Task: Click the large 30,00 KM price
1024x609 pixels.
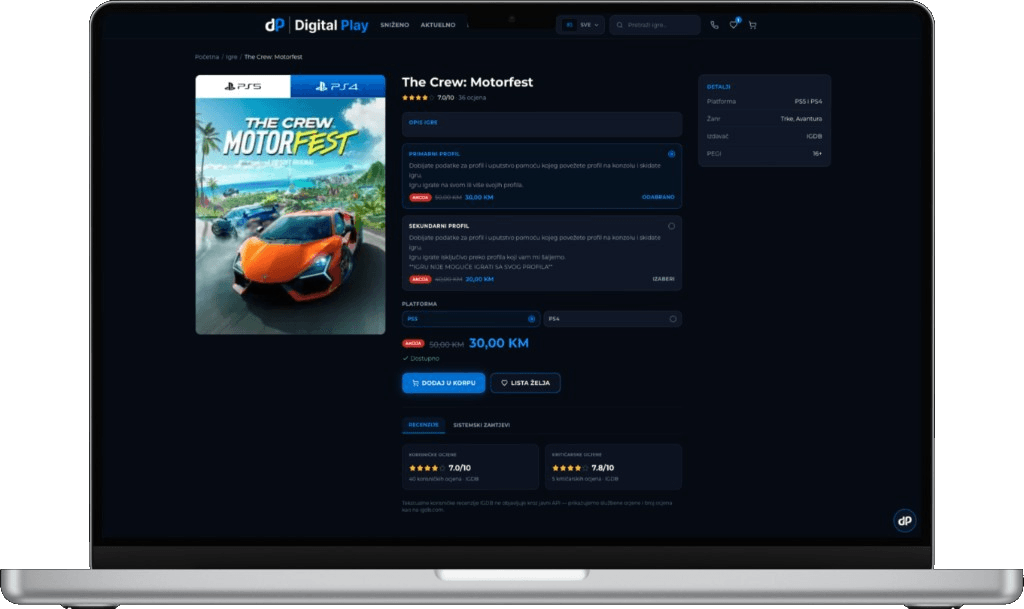Action: [498, 343]
